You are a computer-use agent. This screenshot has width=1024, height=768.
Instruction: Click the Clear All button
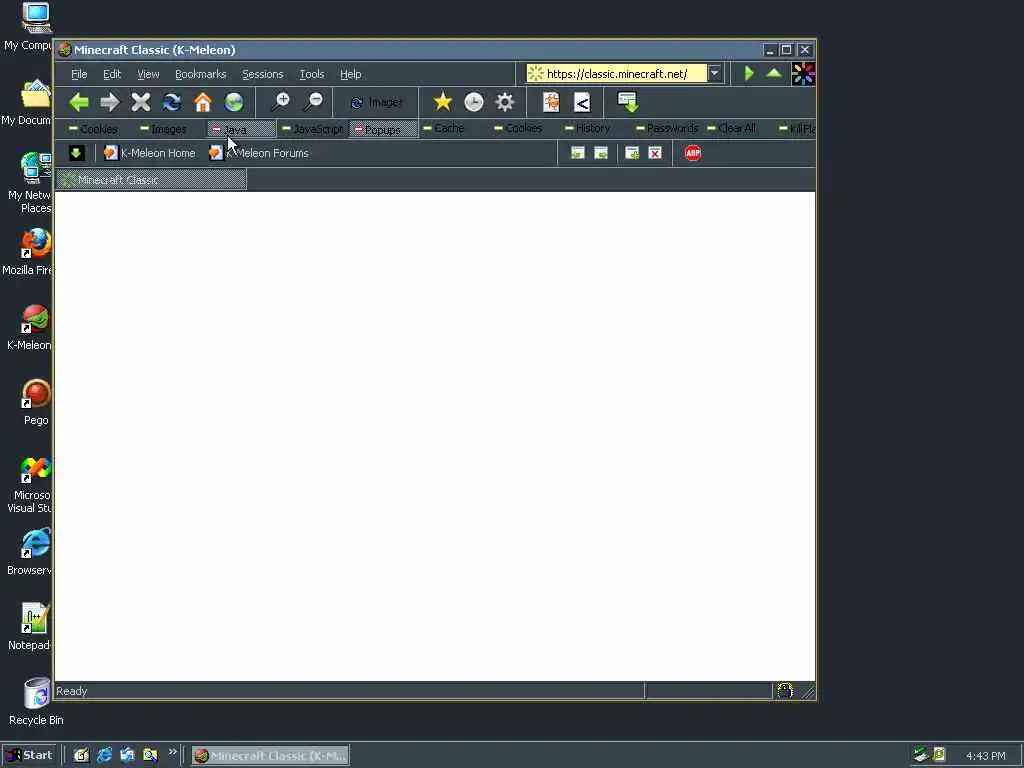(731, 128)
